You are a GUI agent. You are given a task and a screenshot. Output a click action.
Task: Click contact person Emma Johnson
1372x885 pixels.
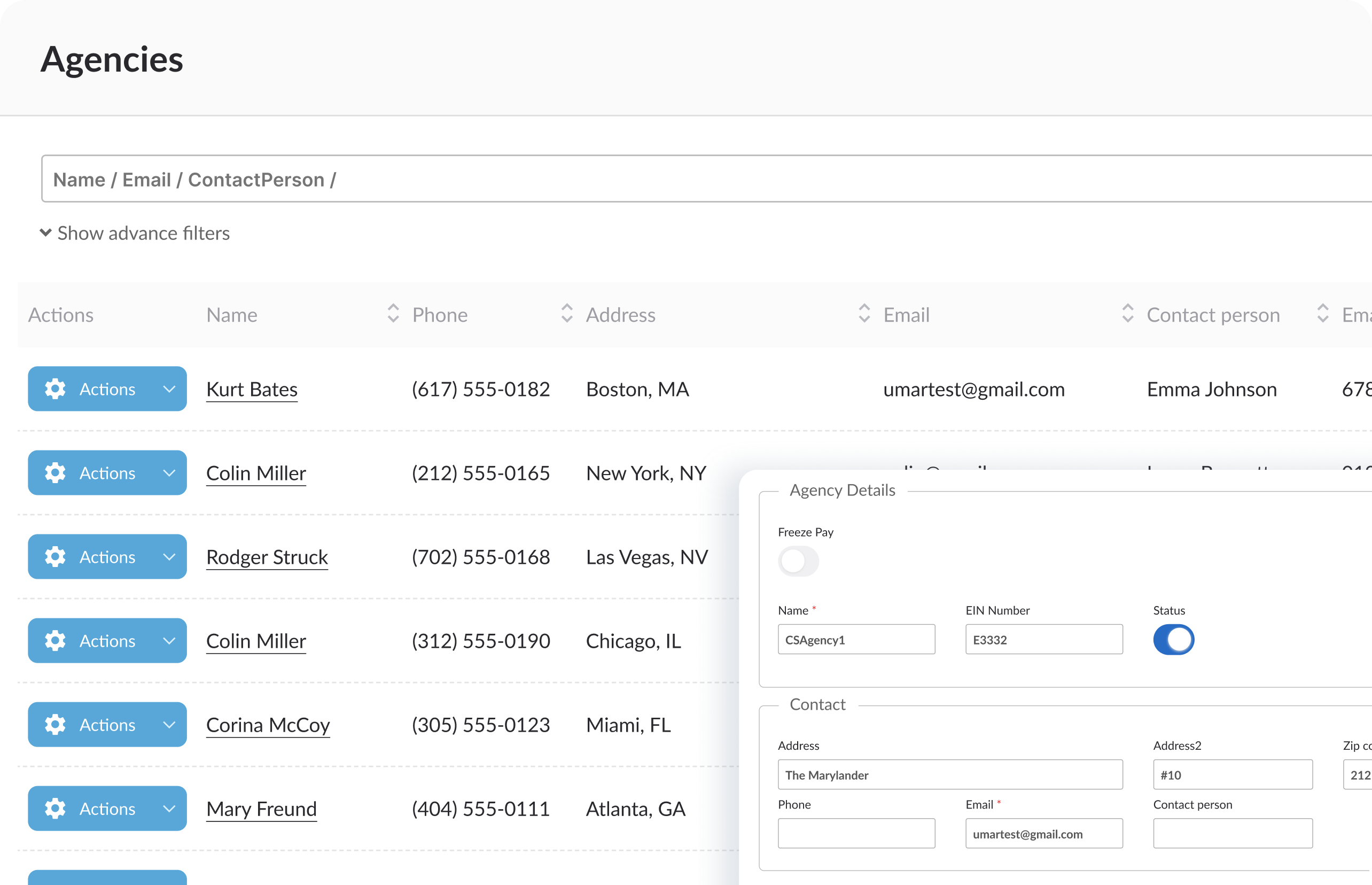(1212, 390)
